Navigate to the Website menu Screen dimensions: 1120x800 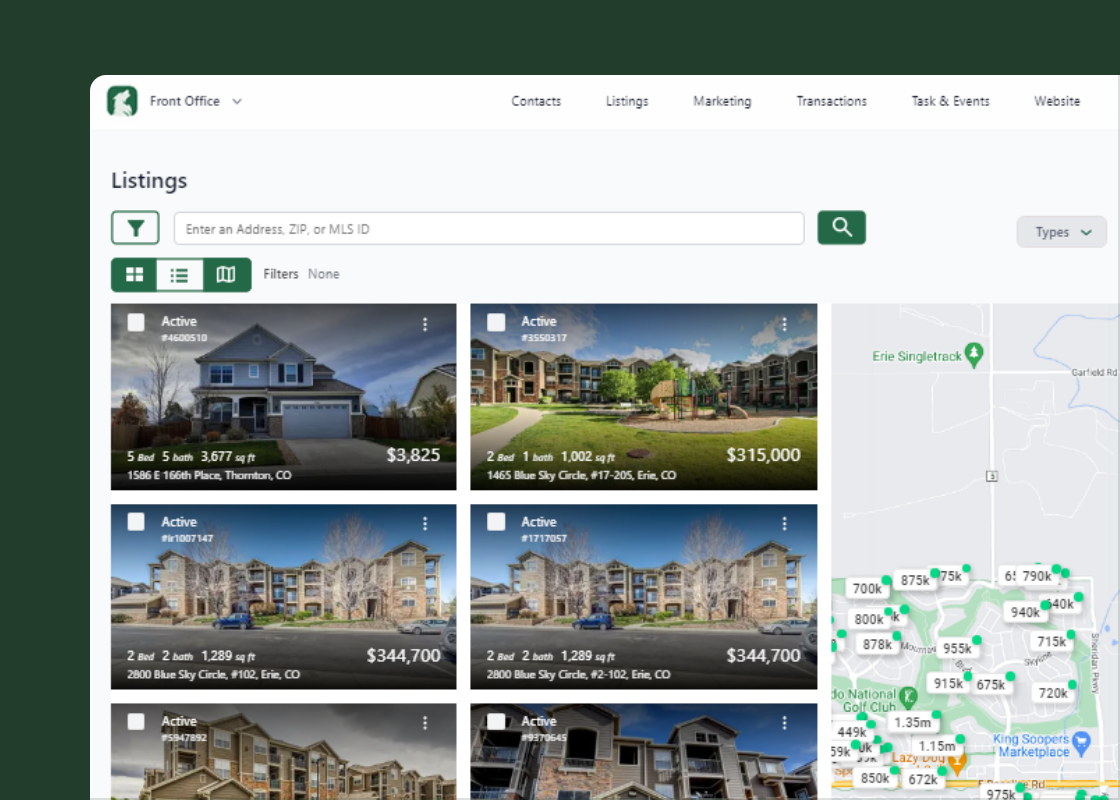(x=1057, y=101)
